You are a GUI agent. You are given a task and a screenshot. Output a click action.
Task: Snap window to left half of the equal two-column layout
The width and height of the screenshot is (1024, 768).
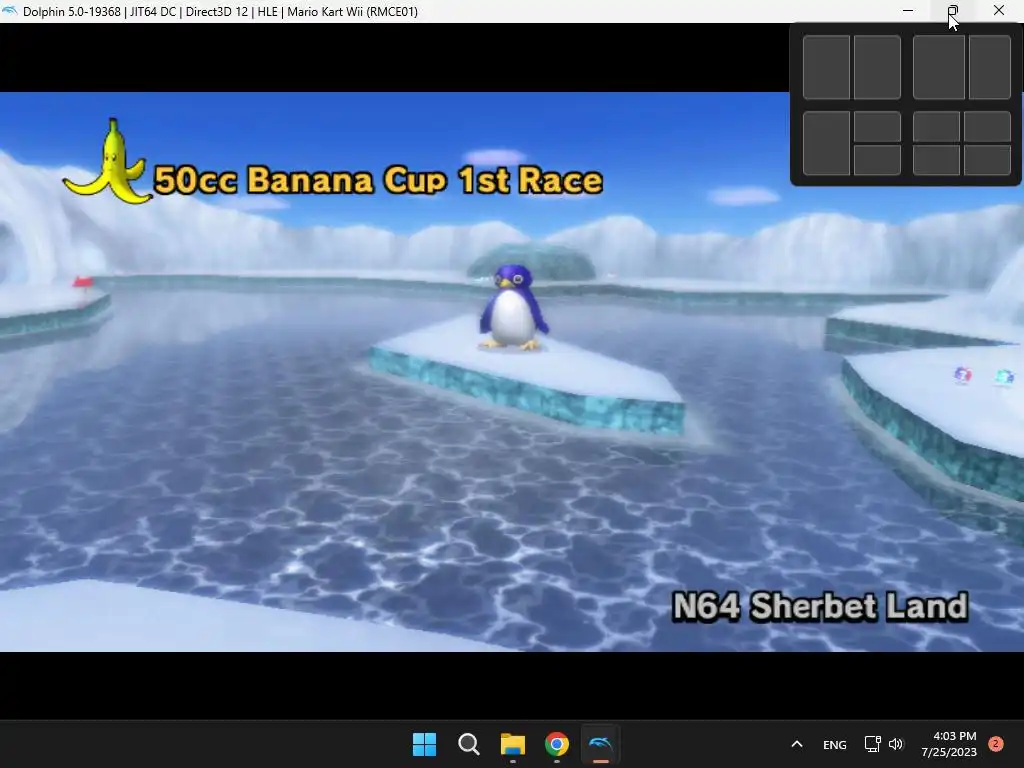pos(826,67)
